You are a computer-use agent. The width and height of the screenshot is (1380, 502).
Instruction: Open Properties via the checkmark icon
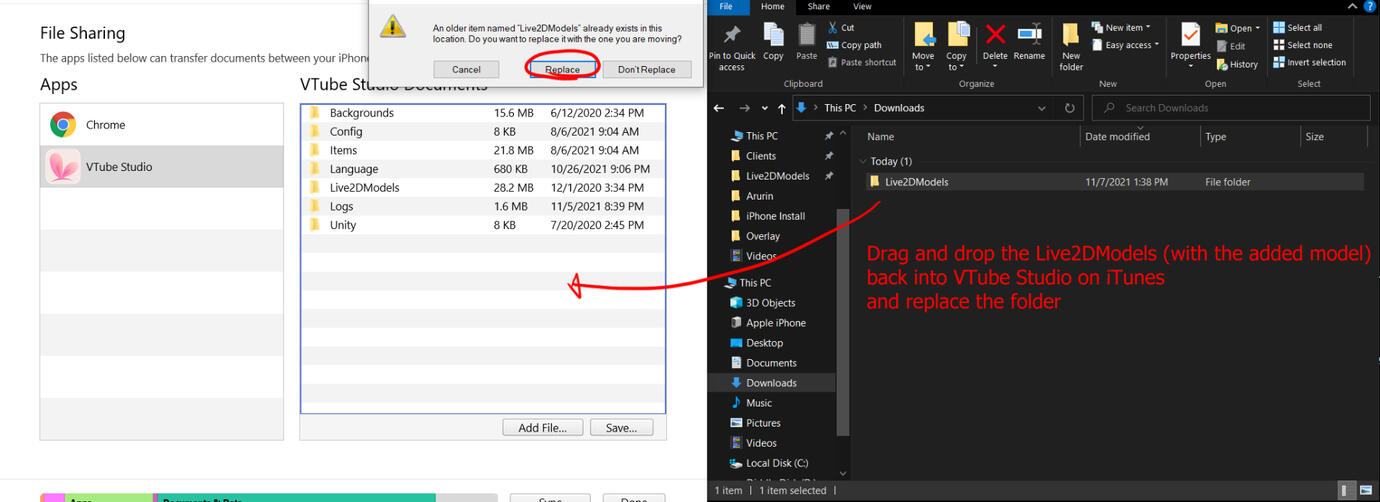tap(1190, 37)
